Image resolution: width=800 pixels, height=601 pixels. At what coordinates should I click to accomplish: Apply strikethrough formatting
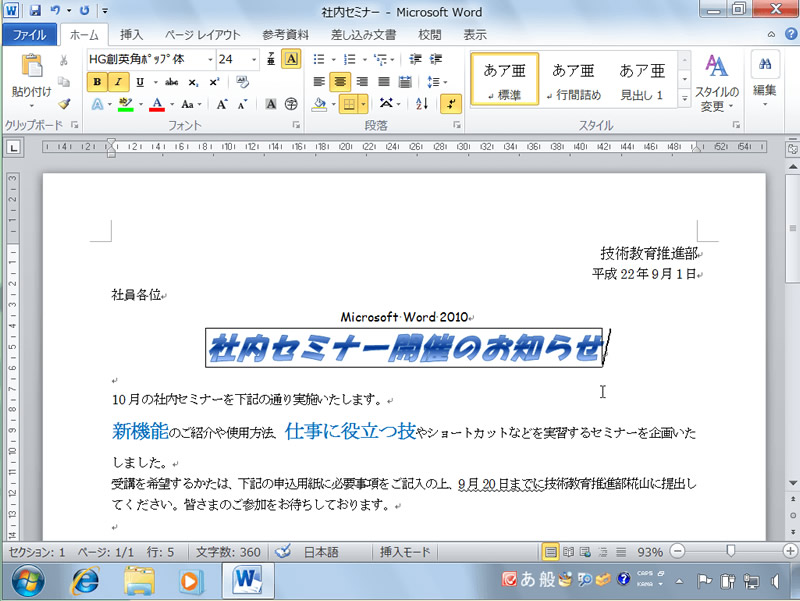tap(171, 82)
